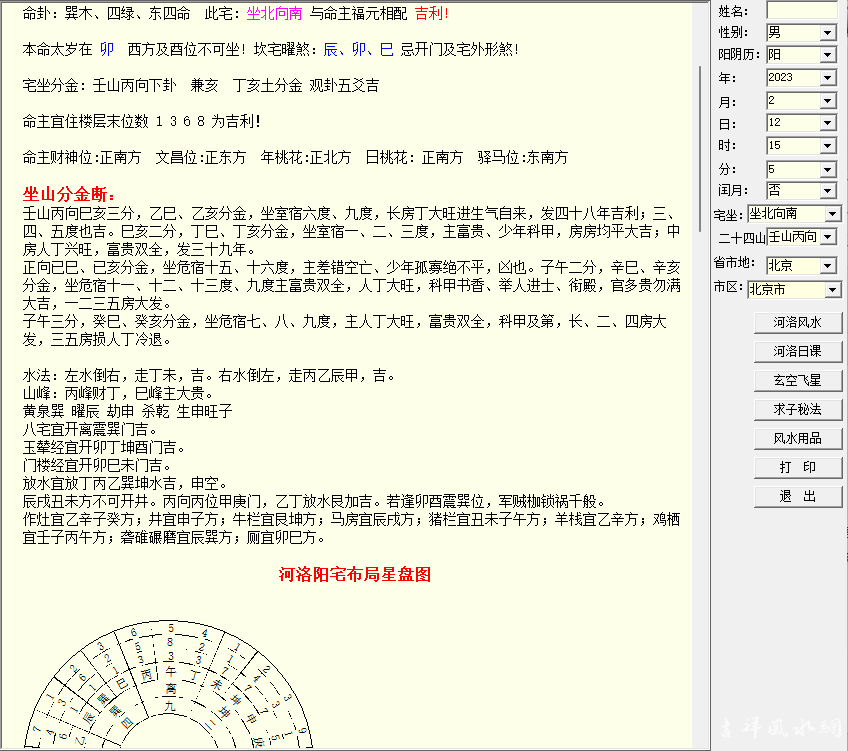Expand the 阳阴历 calendar type dropdown
Viewport: 848px width, 751px height.
pos(827,55)
